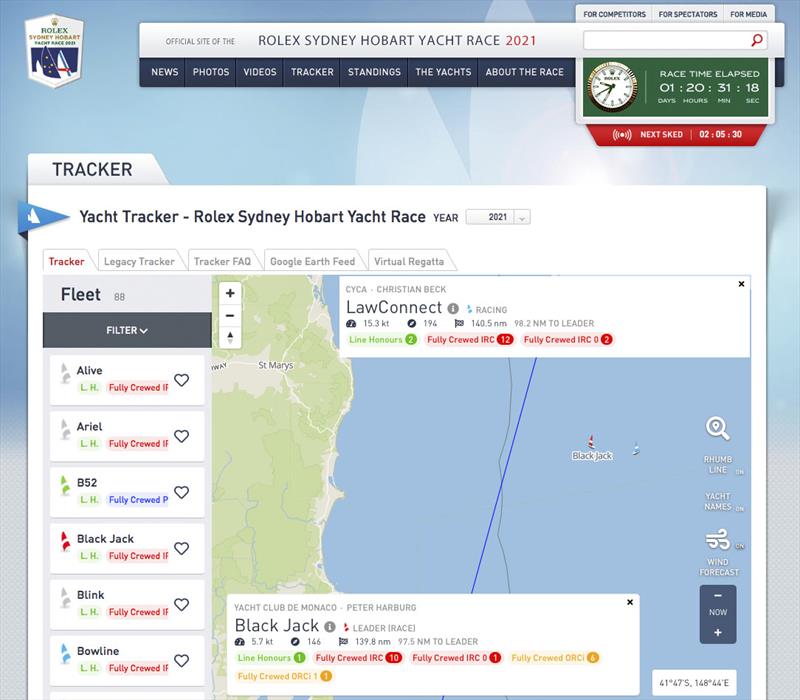Click the map coordinates readout
This screenshot has width=800, height=700.
click(x=694, y=683)
